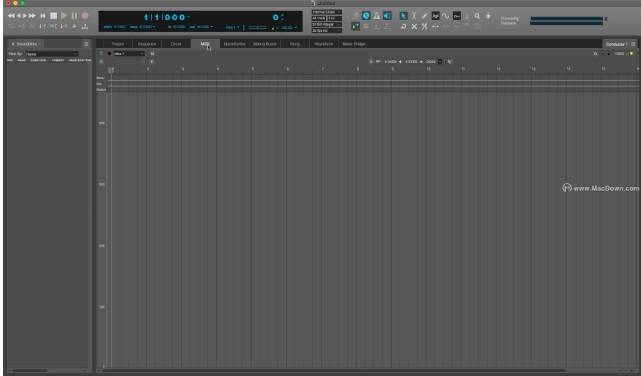Select the Scissors tool
The height and width of the screenshot is (376, 641).
(424, 27)
